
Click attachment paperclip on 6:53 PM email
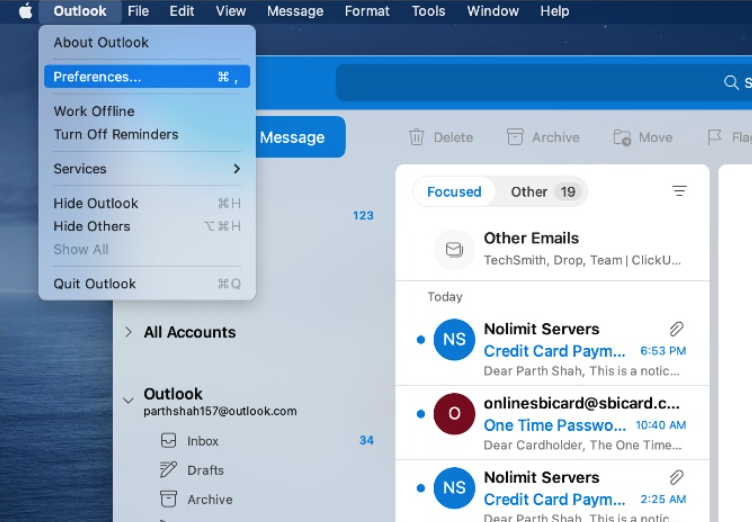tap(676, 329)
